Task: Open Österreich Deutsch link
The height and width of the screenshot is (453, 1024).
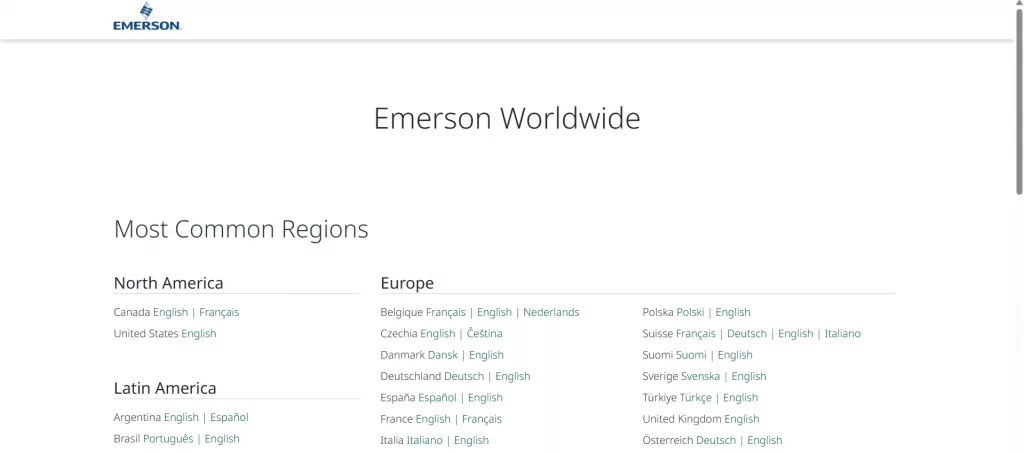Action: point(716,441)
